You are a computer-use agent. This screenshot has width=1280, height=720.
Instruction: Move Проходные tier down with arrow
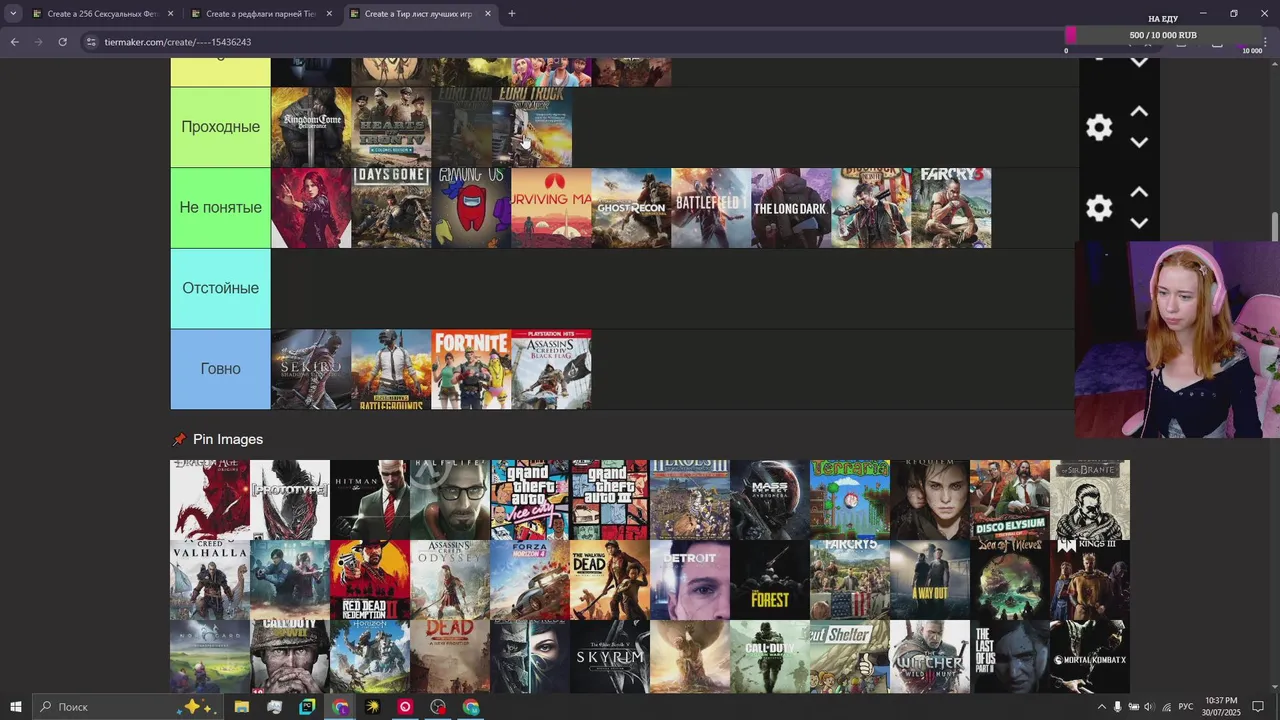(x=1139, y=142)
